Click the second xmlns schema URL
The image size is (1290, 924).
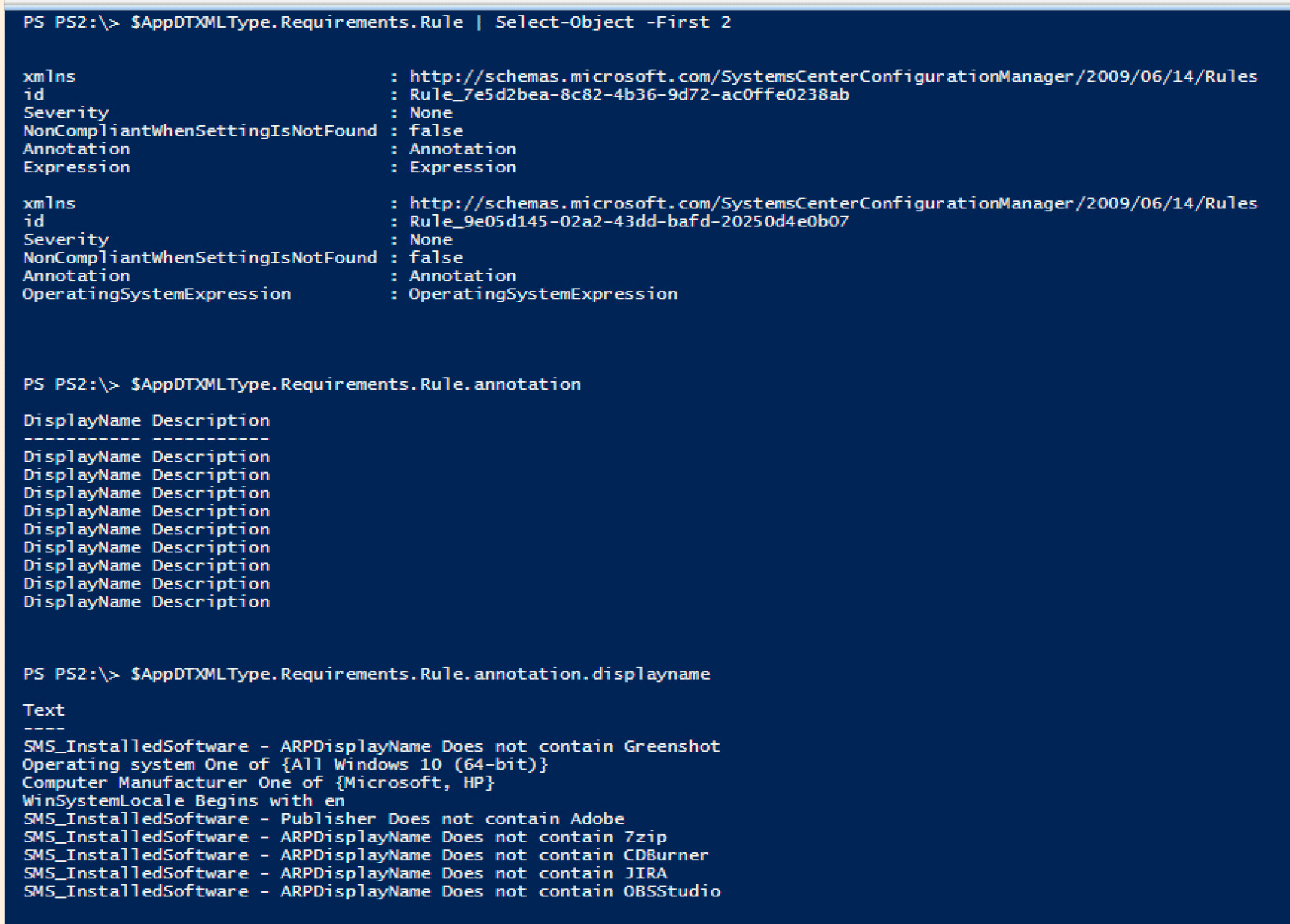(x=833, y=203)
